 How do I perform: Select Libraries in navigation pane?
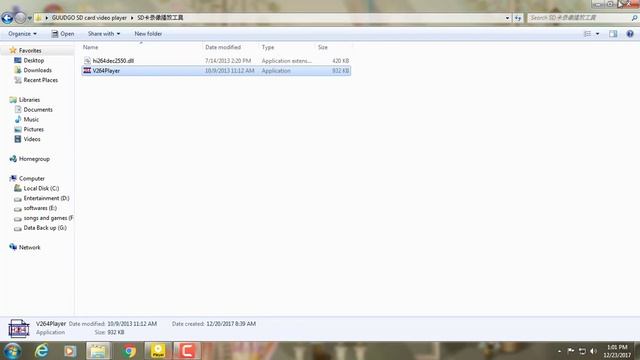[x=29, y=100]
